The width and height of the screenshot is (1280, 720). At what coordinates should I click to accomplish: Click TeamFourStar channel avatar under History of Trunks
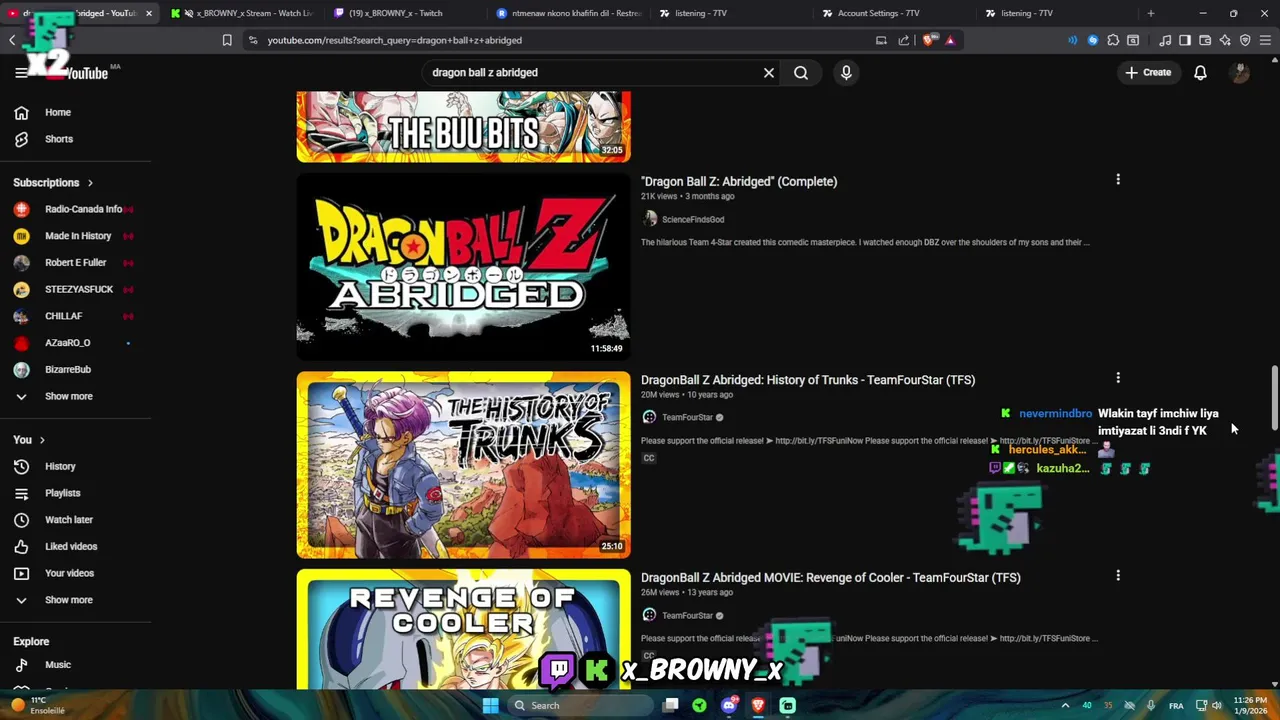[649, 417]
